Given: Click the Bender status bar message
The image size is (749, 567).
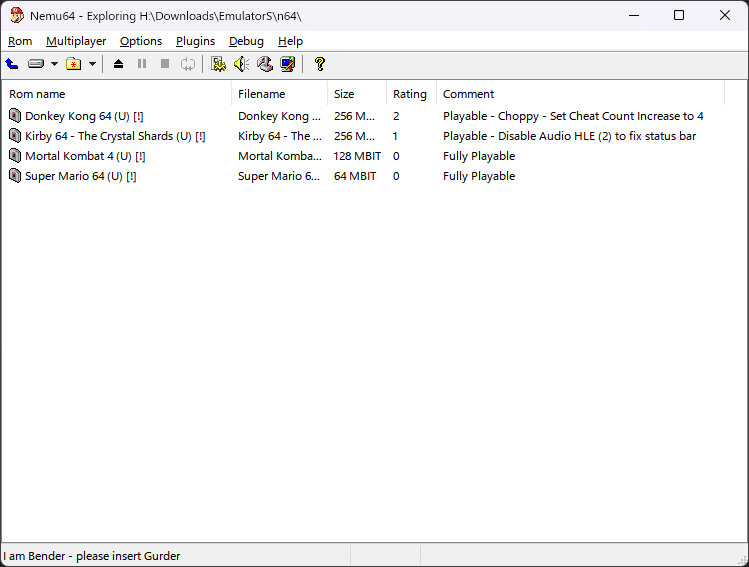Looking at the screenshot, I should (92, 556).
